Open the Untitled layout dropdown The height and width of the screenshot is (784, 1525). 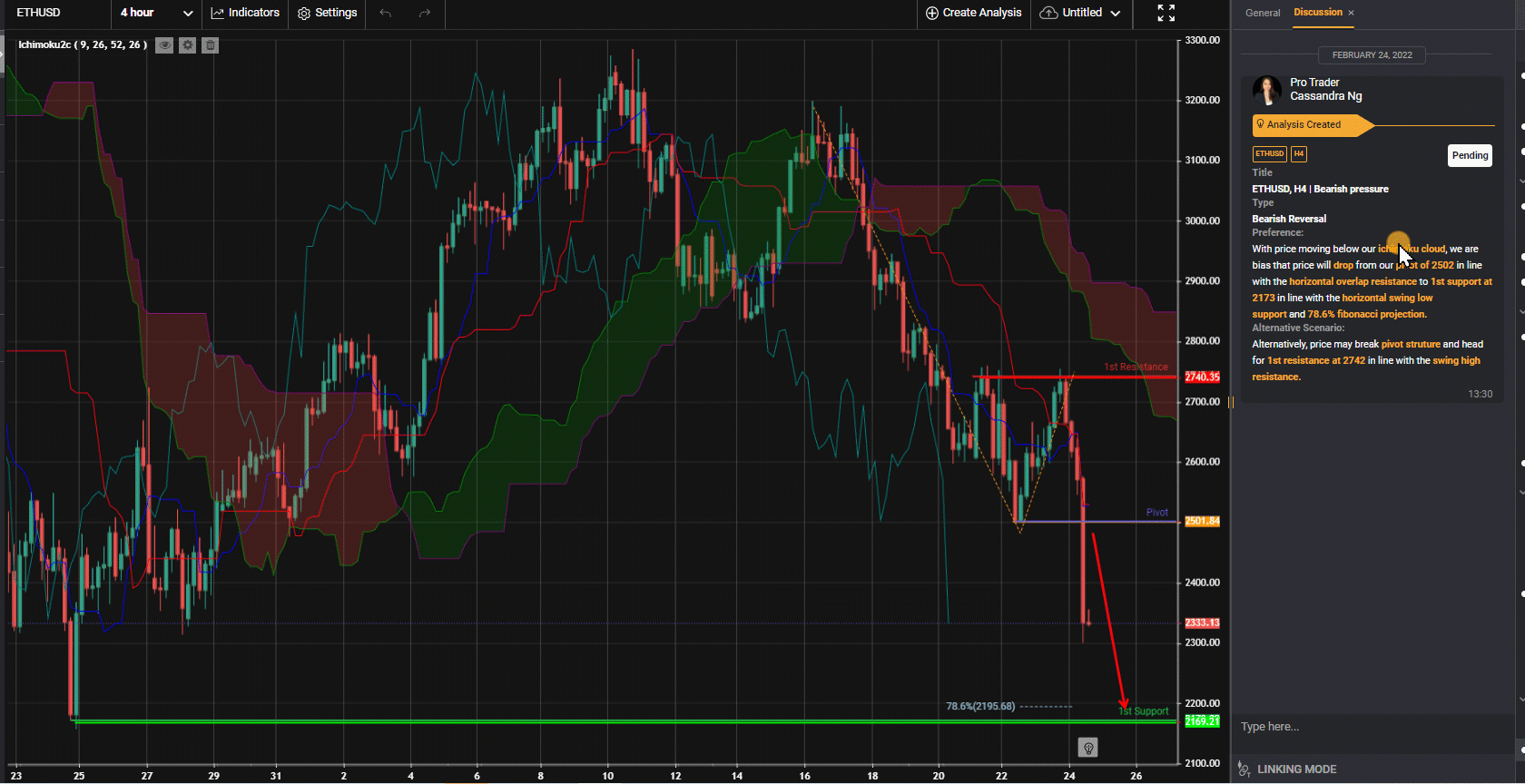click(x=1080, y=13)
